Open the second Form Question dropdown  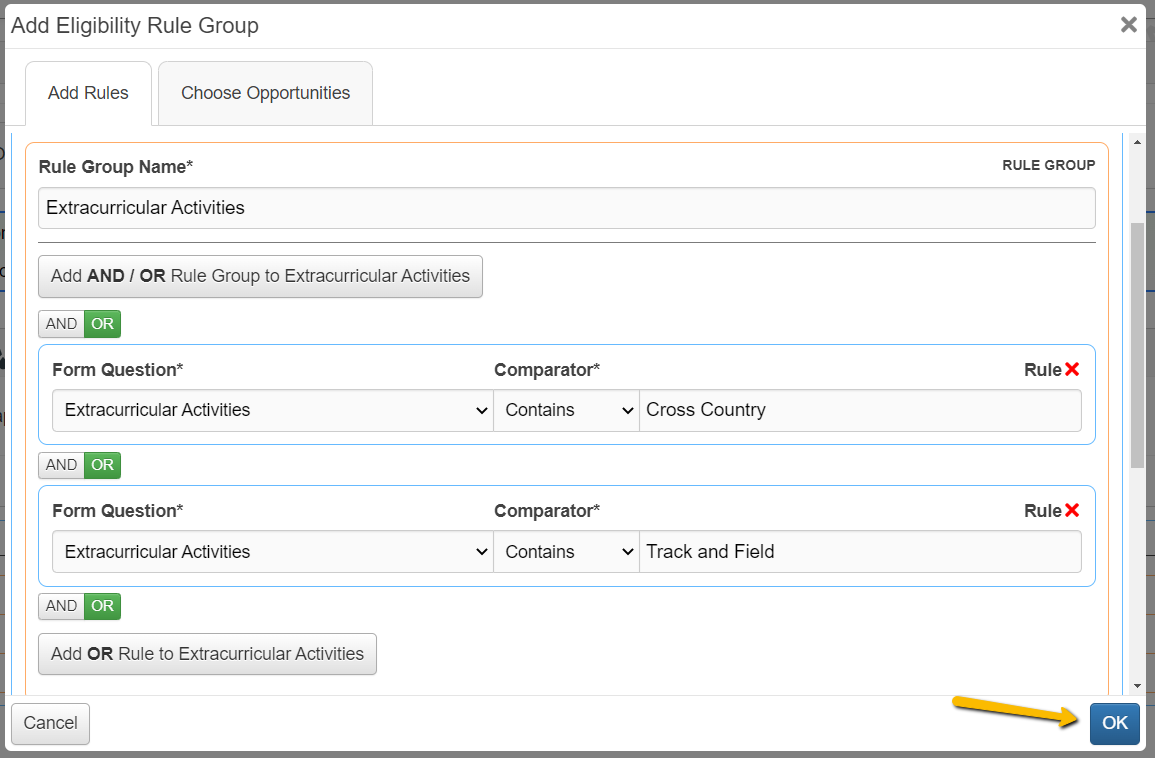[x=272, y=551]
